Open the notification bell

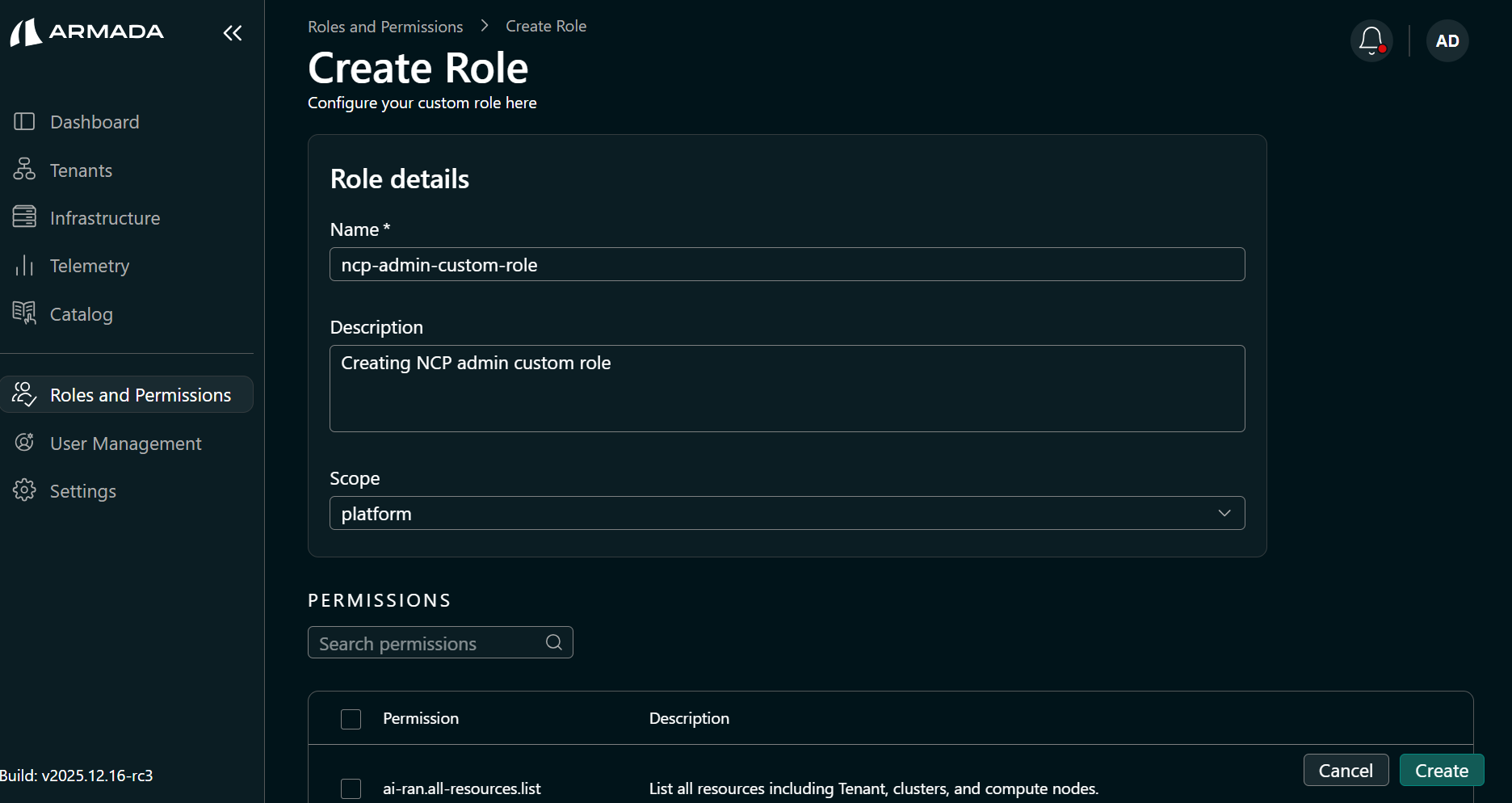coord(1371,40)
